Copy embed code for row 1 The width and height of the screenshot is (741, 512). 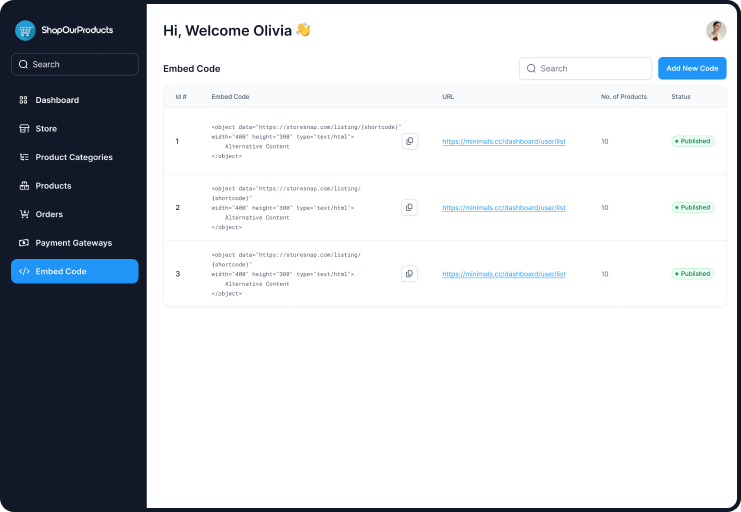409,142
